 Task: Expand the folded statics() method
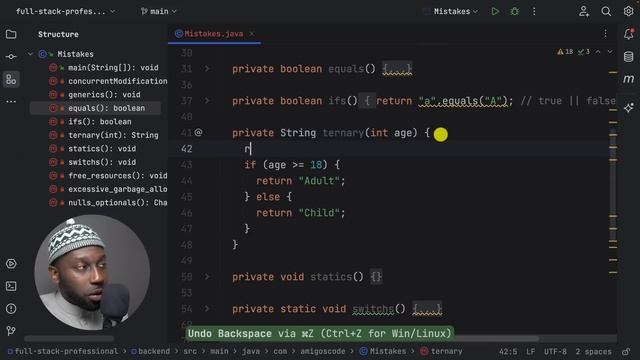[207, 277]
